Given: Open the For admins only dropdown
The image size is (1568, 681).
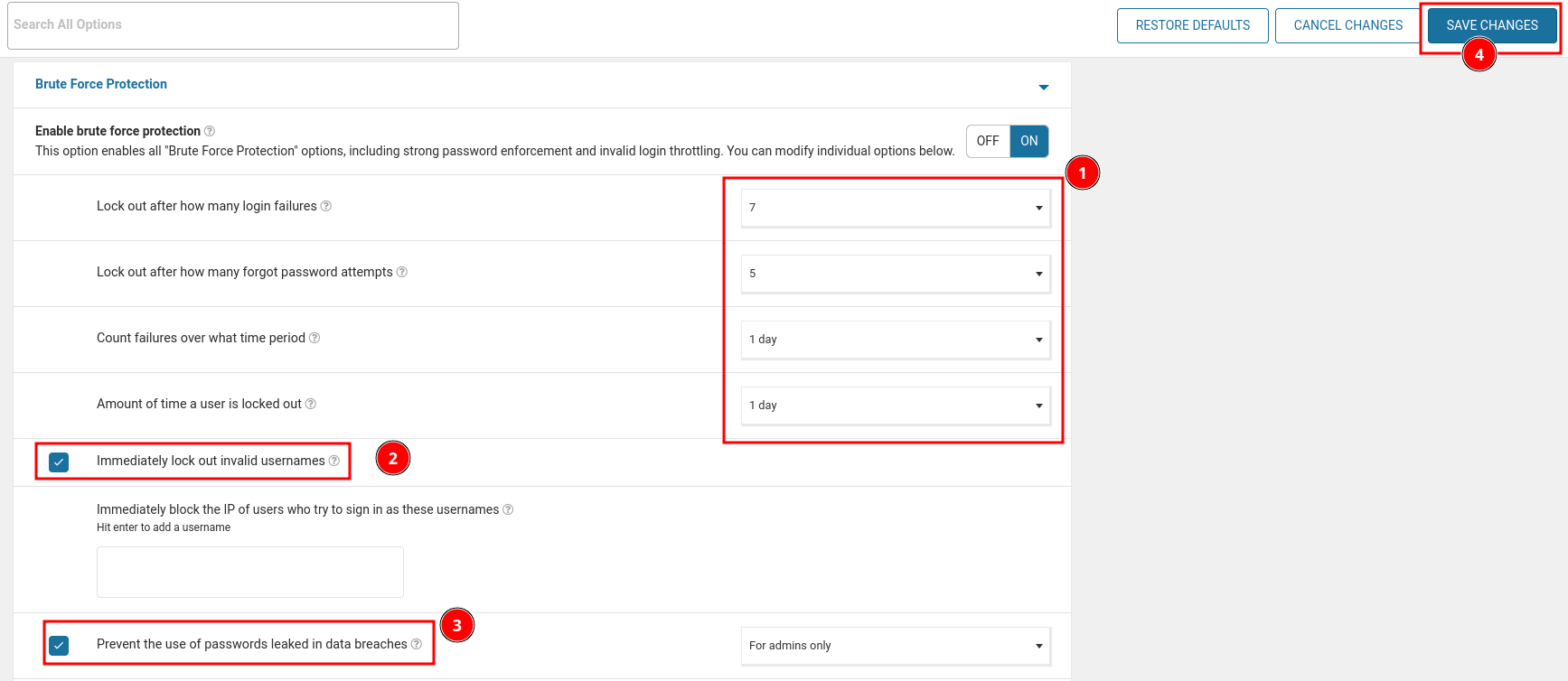Looking at the screenshot, I should tap(895, 646).
